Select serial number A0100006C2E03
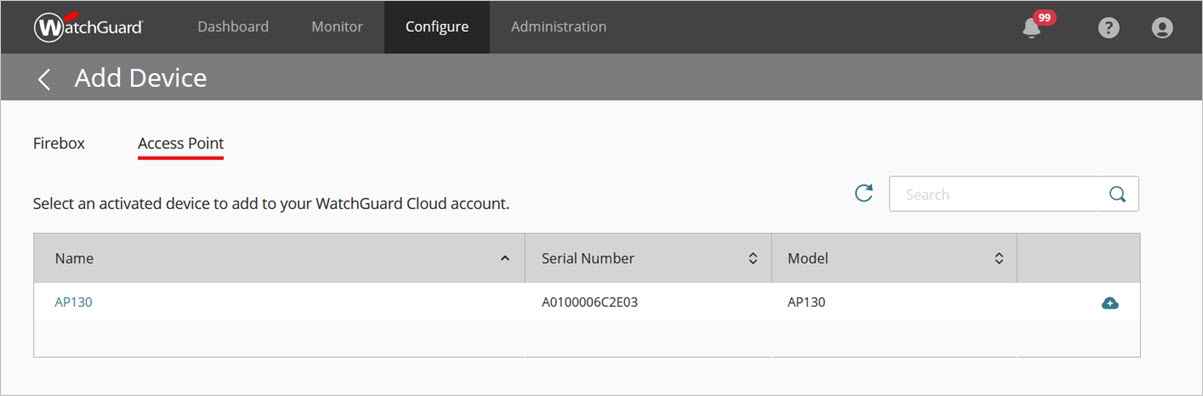The image size is (1203, 396). (590, 302)
